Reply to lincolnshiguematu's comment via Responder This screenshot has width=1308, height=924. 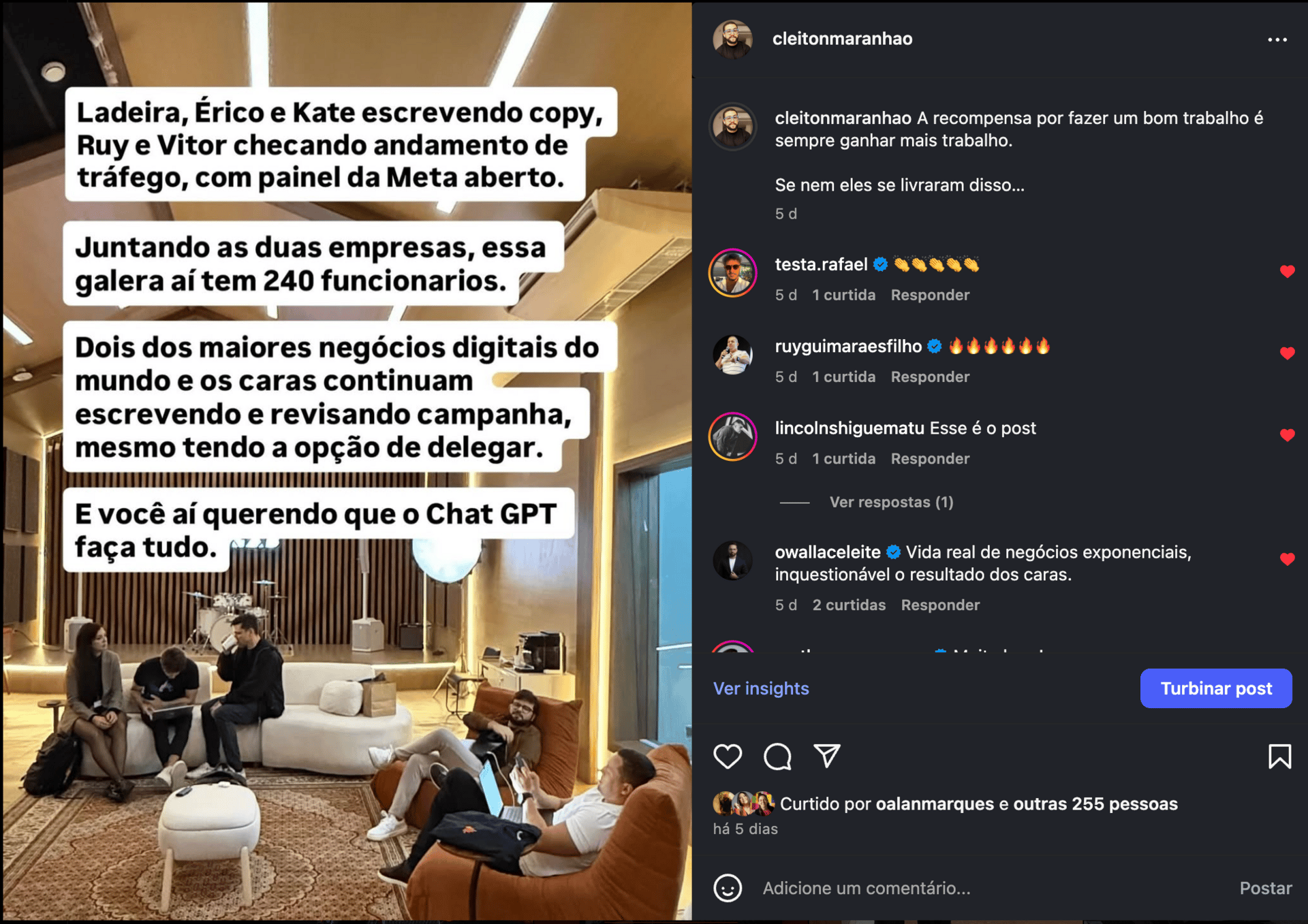pyautogui.click(x=930, y=459)
